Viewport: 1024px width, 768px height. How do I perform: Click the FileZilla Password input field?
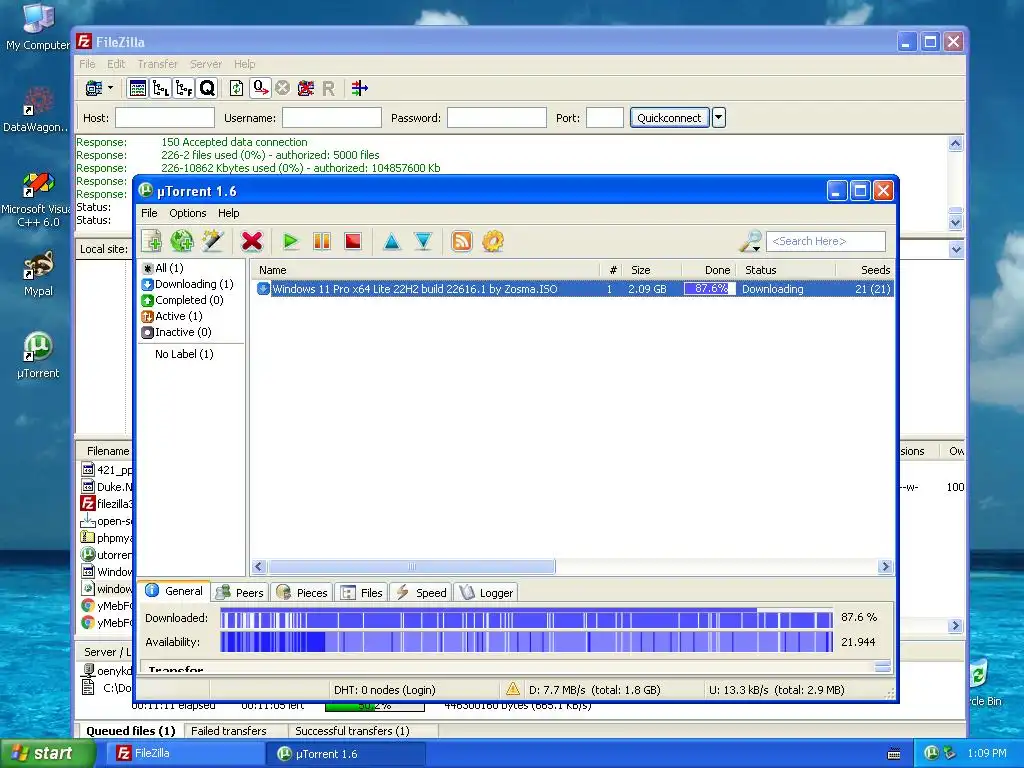496,118
